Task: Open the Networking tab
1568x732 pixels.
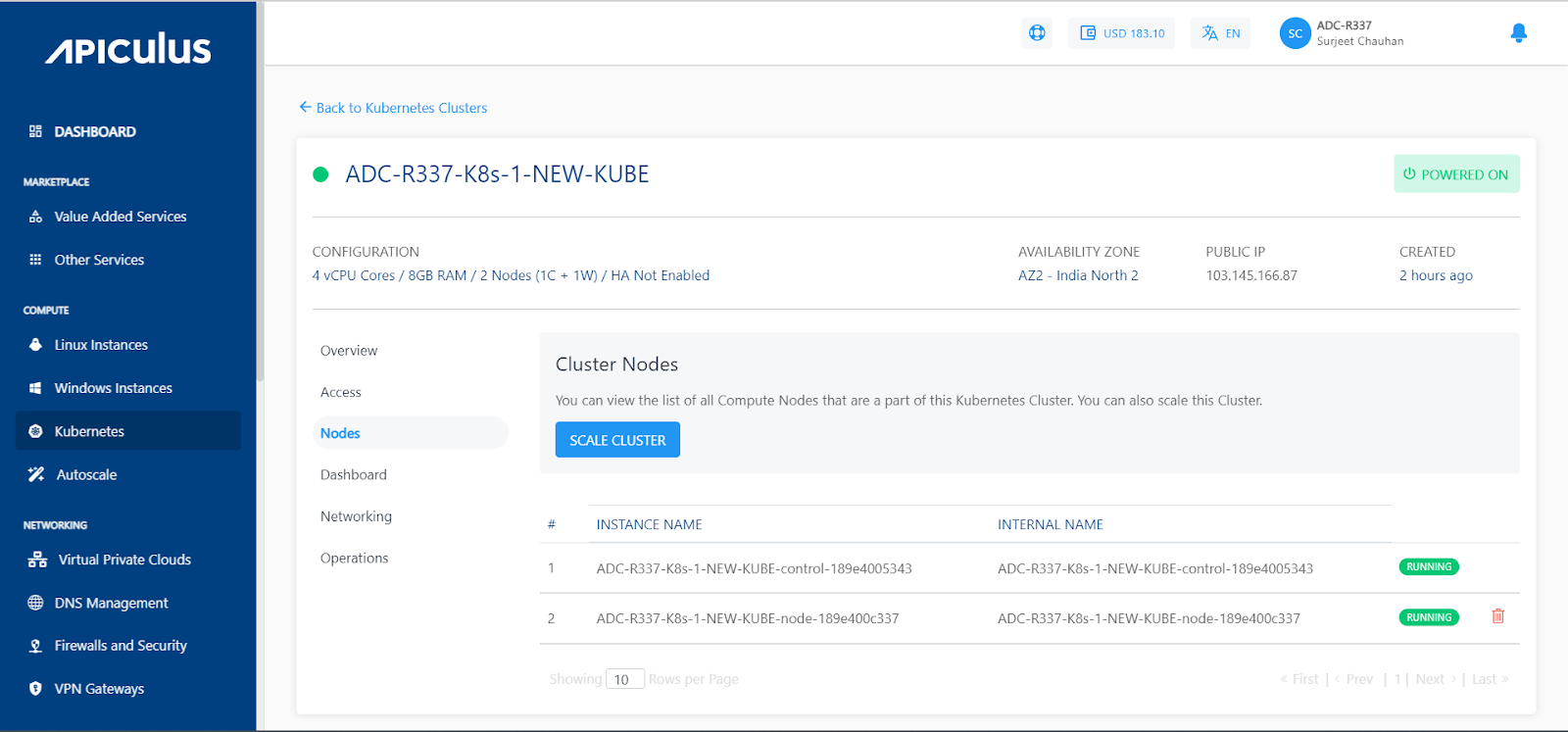Action: pyautogui.click(x=356, y=516)
